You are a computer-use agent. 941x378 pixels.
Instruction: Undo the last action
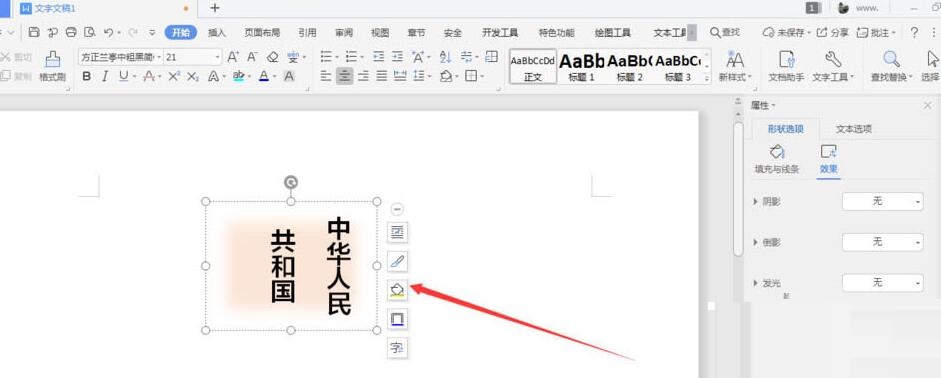[x=108, y=32]
